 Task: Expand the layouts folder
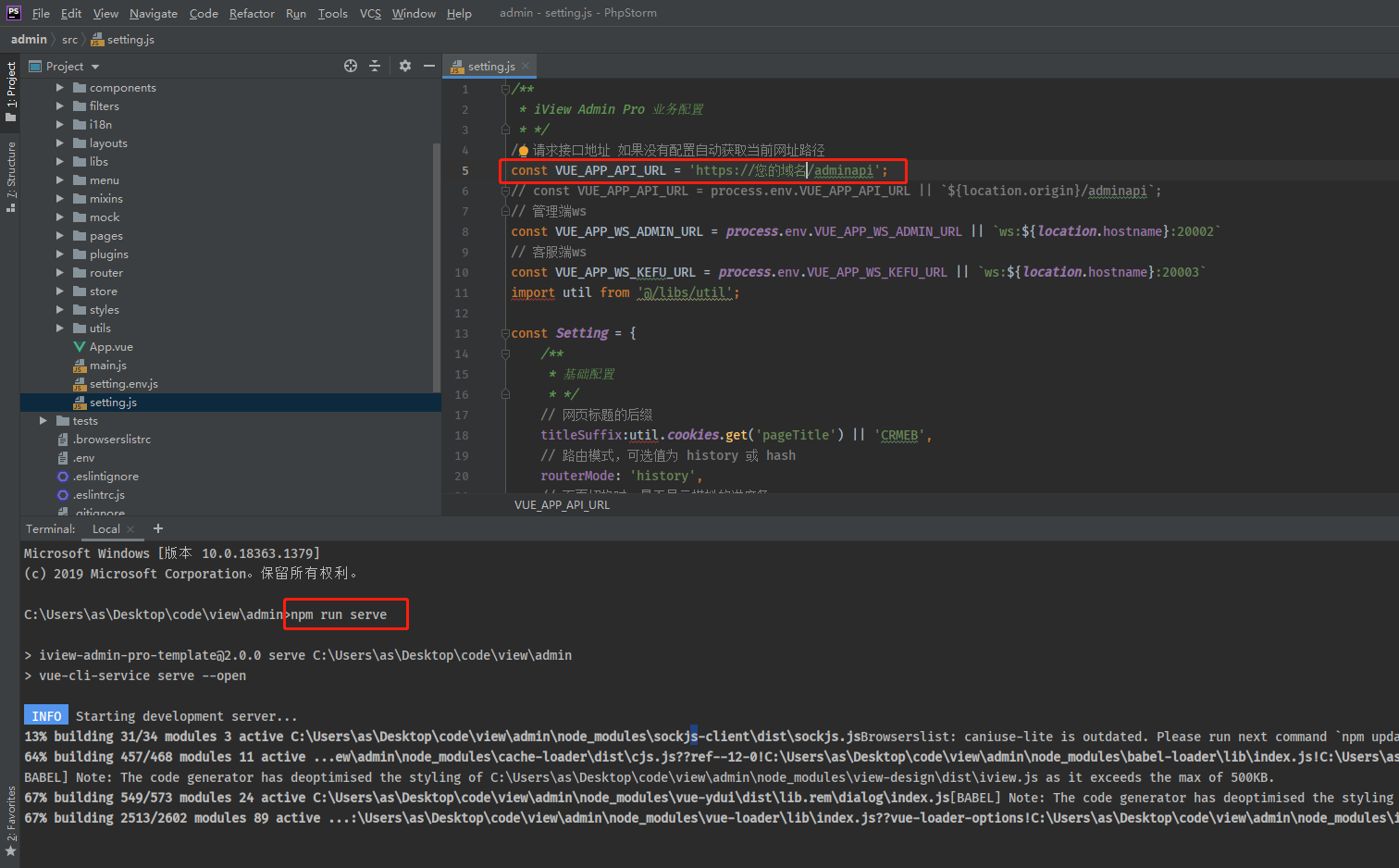60,143
